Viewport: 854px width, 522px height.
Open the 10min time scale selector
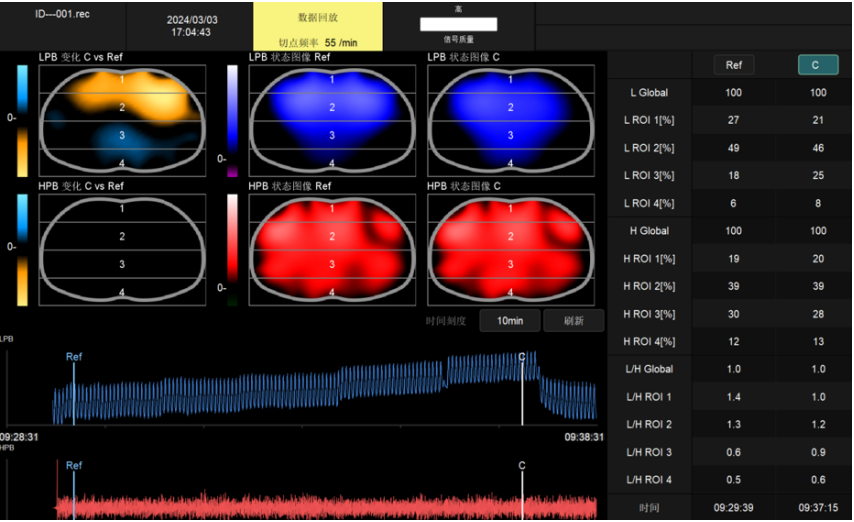click(x=510, y=320)
